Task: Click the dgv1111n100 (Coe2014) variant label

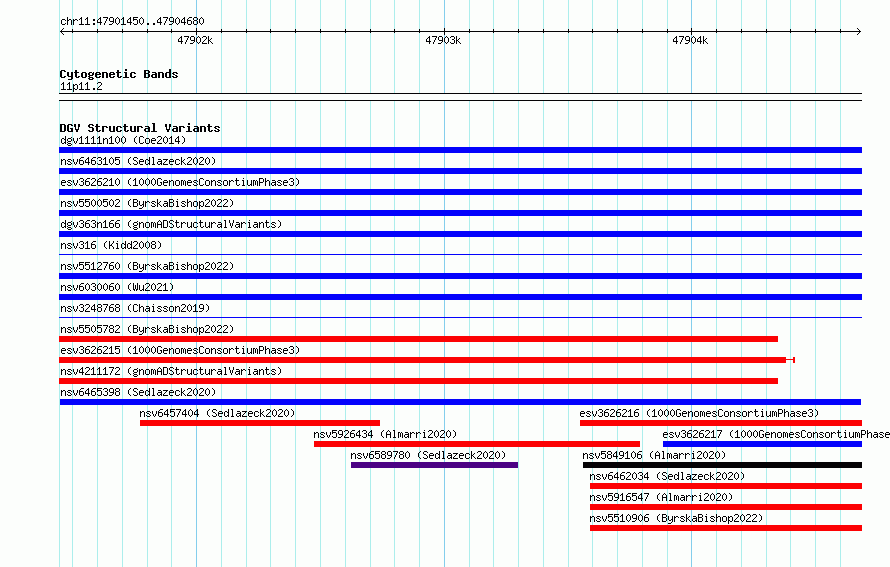Action: pyautogui.click(x=123, y=140)
